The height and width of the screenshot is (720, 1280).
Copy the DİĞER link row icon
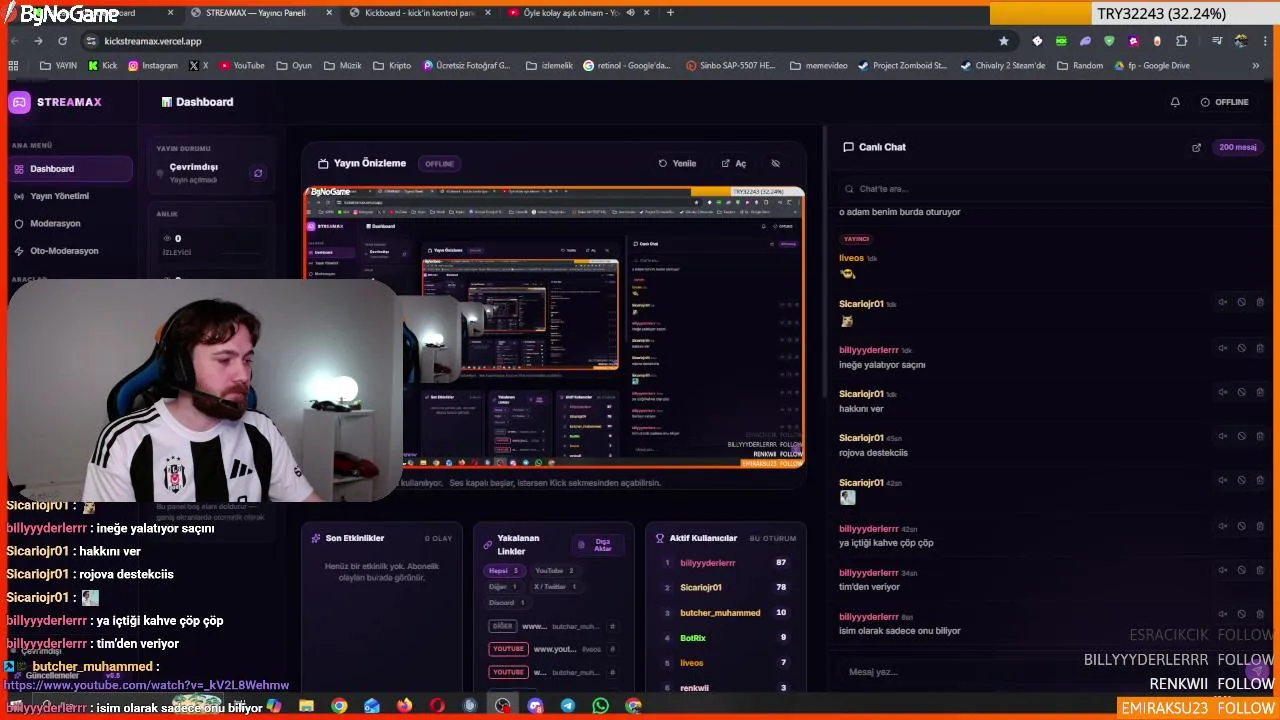coord(612,626)
